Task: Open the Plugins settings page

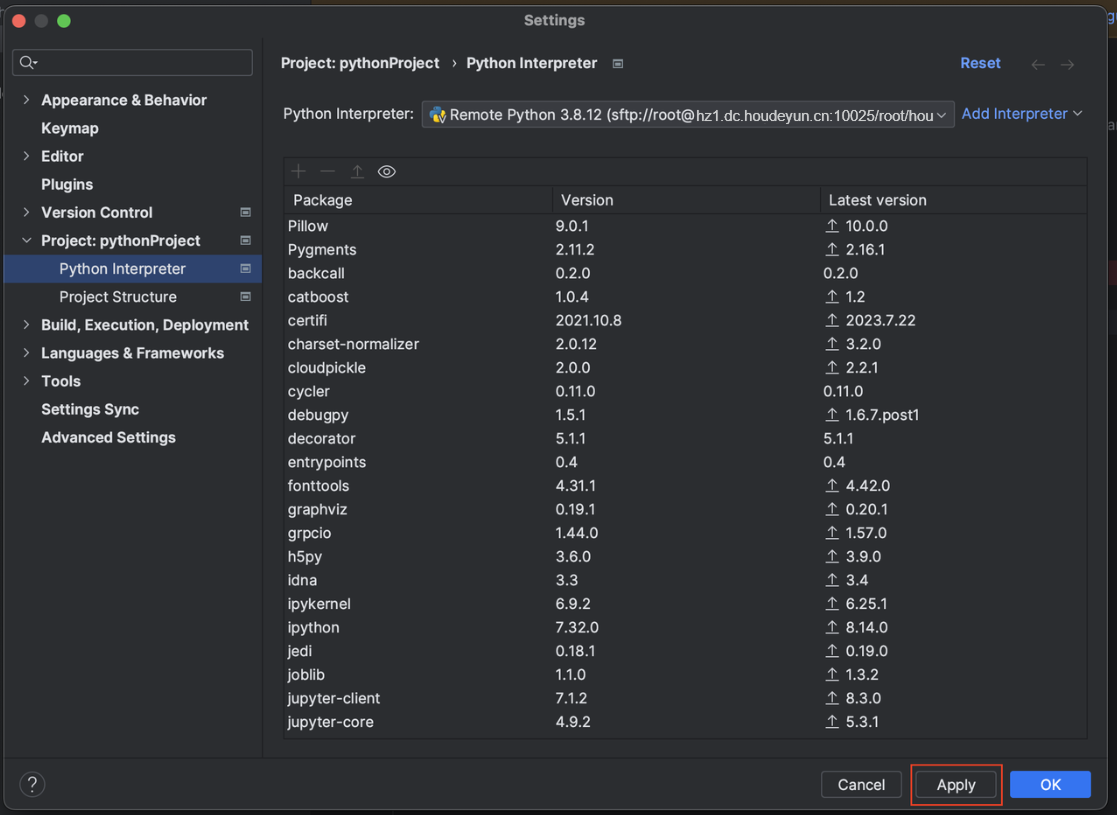Action: pos(67,185)
